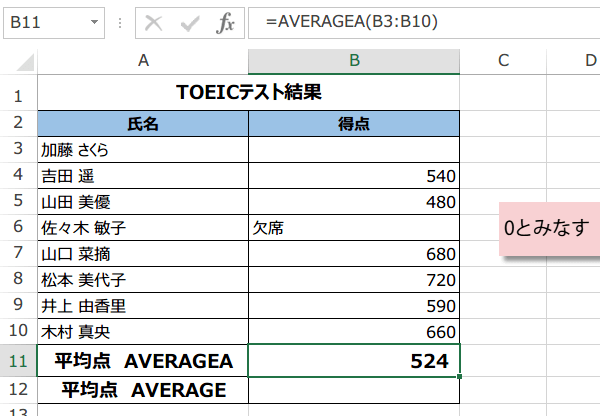Select cell with name 木村 真央
Viewport: 600px width, 416px height.
coord(143,332)
